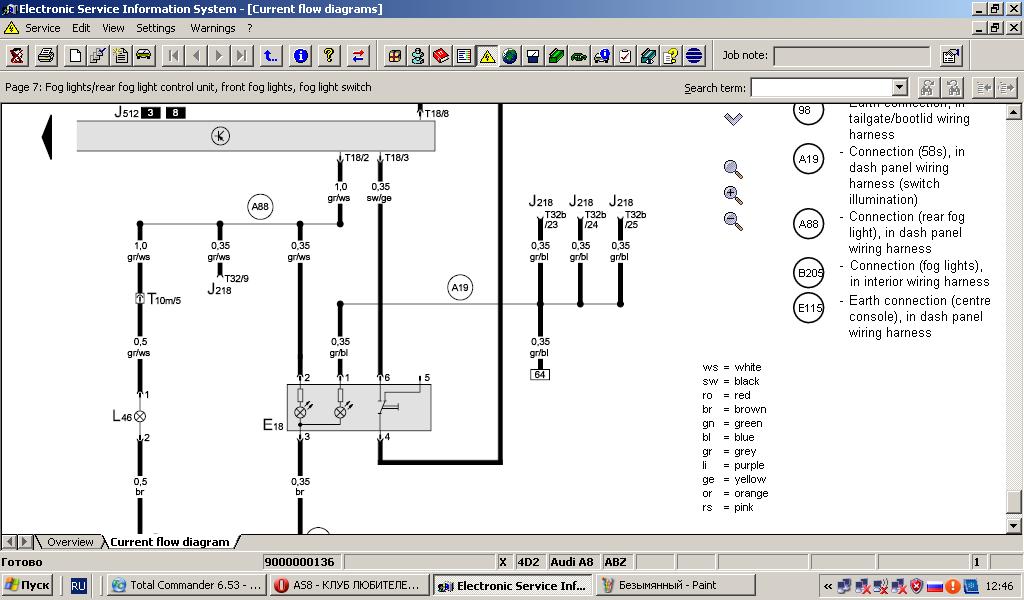This screenshot has height=600, width=1024.
Task: Click the Job note edit button
Action: 950,56
